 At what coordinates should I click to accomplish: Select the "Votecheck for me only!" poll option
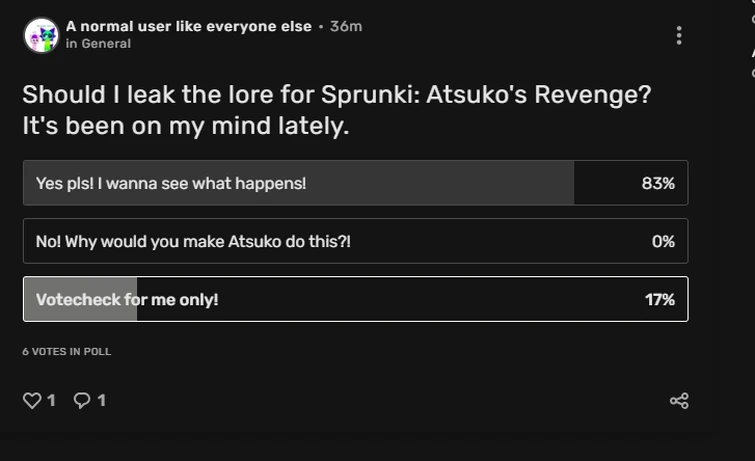(x=127, y=299)
